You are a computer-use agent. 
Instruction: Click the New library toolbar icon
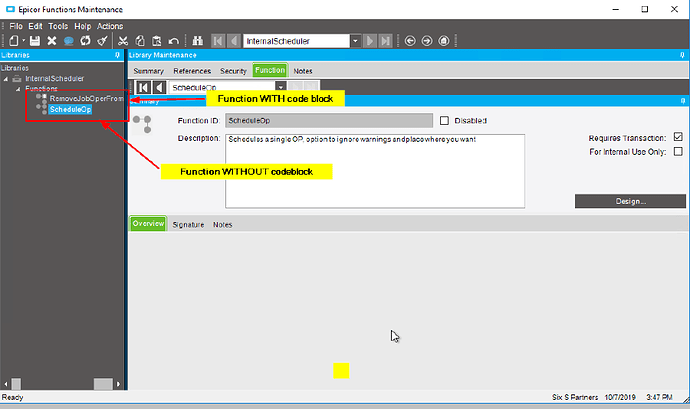click(x=14, y=41)
